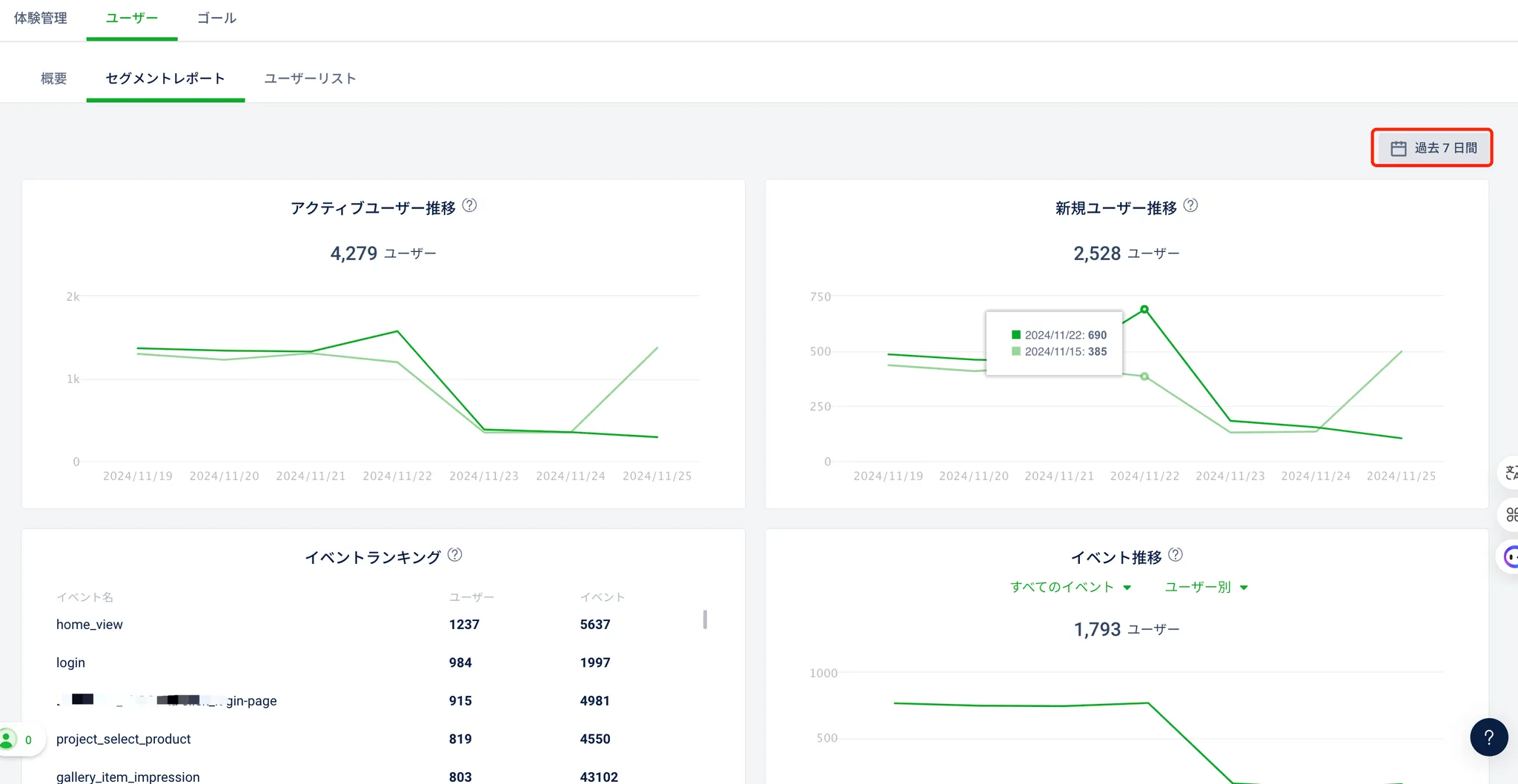The width and height of the screenshot is (1518, 784).
Task: Click the ユーザー column header in event ranking
Action: point(471,597)
